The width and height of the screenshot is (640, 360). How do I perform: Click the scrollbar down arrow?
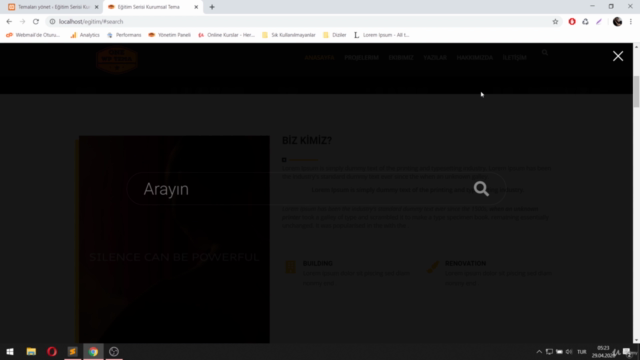click(x=636, y=340)
